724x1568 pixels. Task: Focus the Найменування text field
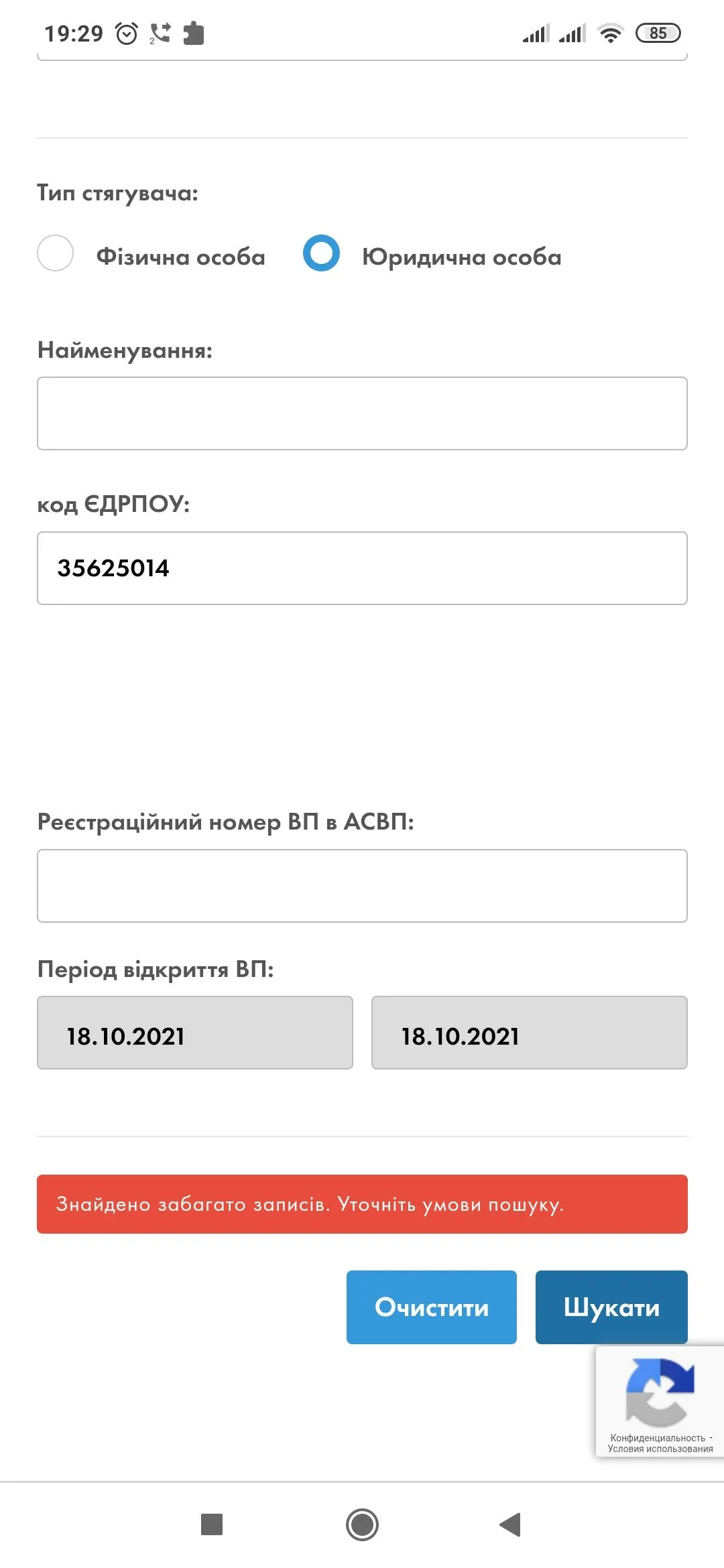(362, 413)
